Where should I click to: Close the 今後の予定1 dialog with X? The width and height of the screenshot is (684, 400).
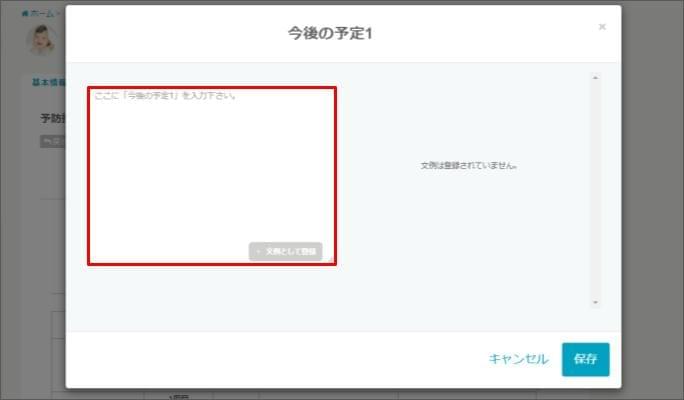[x=602, y=27]
